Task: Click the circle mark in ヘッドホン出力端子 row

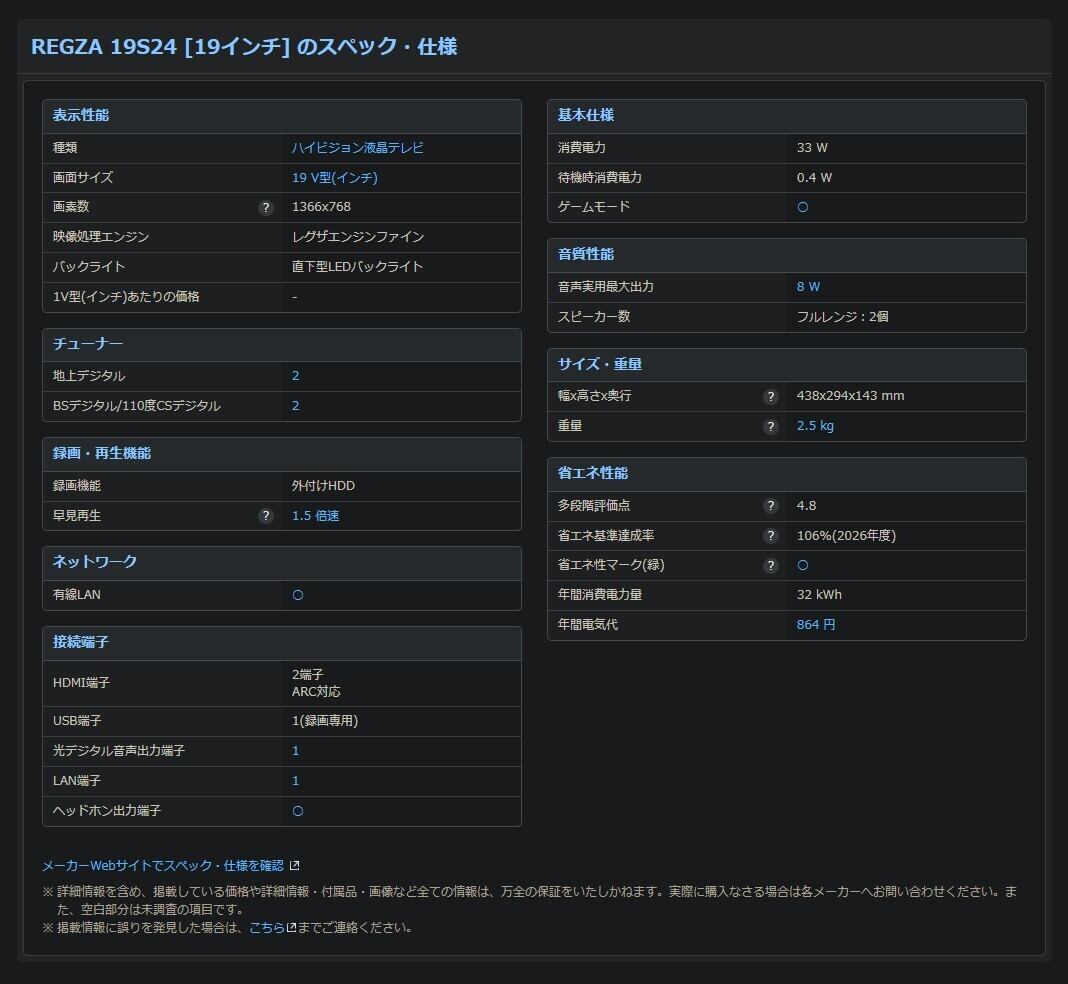Action: (298, 811)
